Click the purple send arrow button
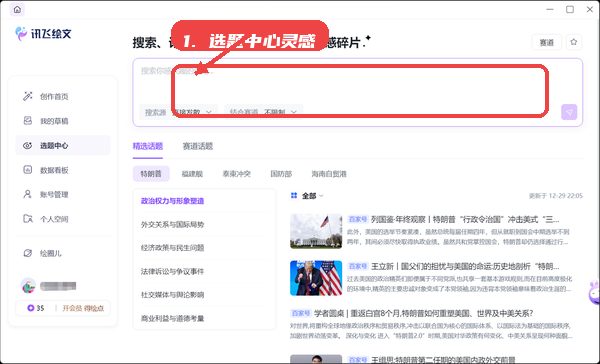The image size is (600, 364). click(x=569, y=112)
